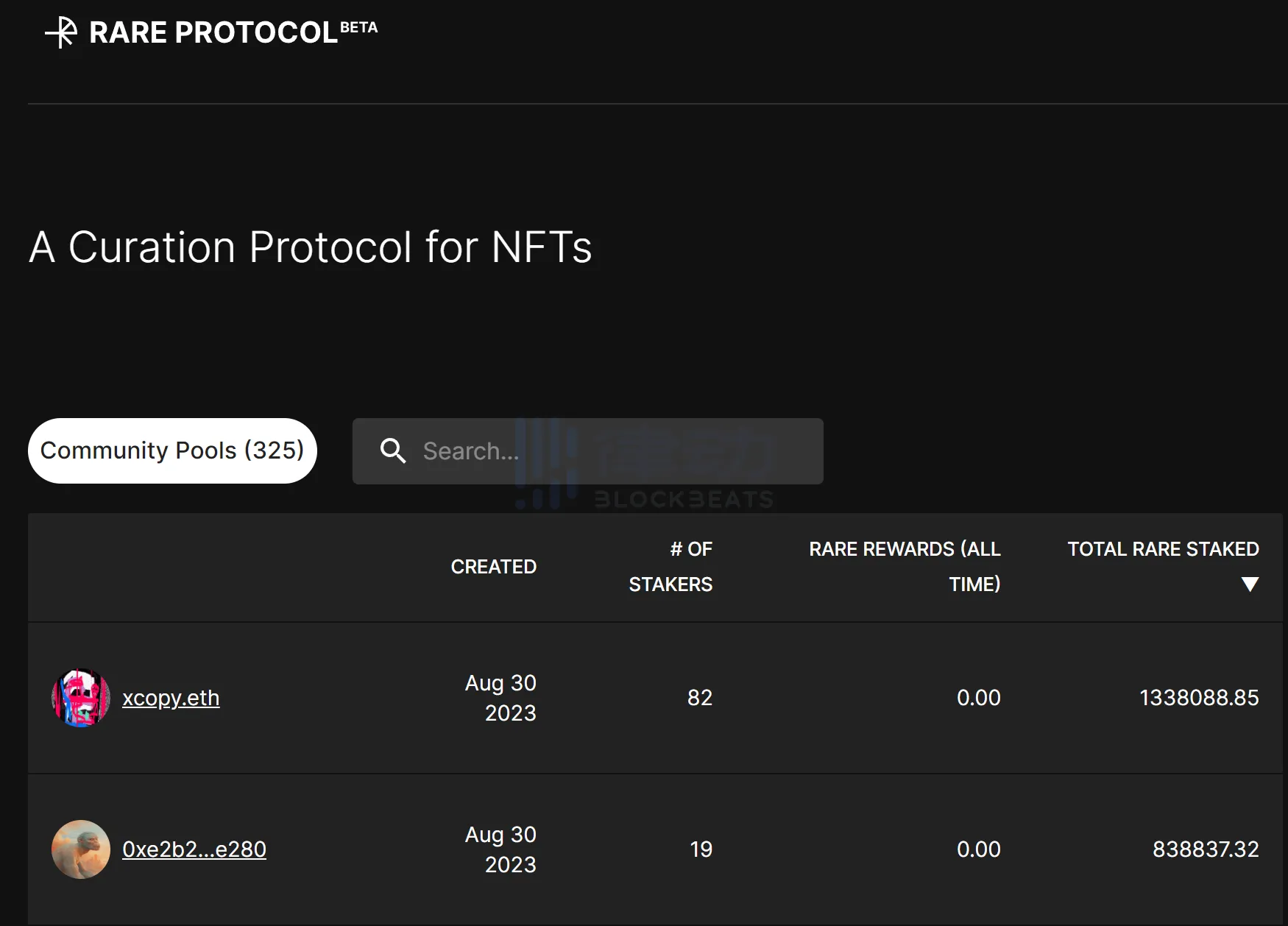Screen dimensions: 1288x926
Task: Sort by Rare Rewards (All Time) header
Action: pos(905,567)
